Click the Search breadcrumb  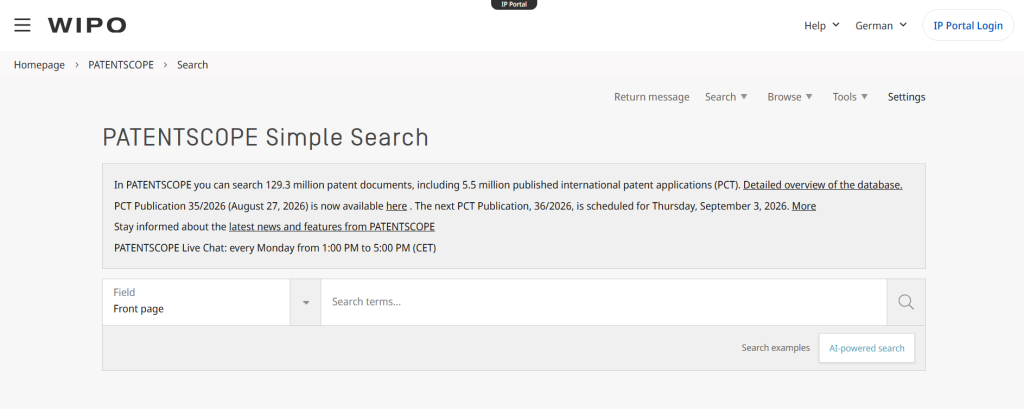tap(193, 65)
